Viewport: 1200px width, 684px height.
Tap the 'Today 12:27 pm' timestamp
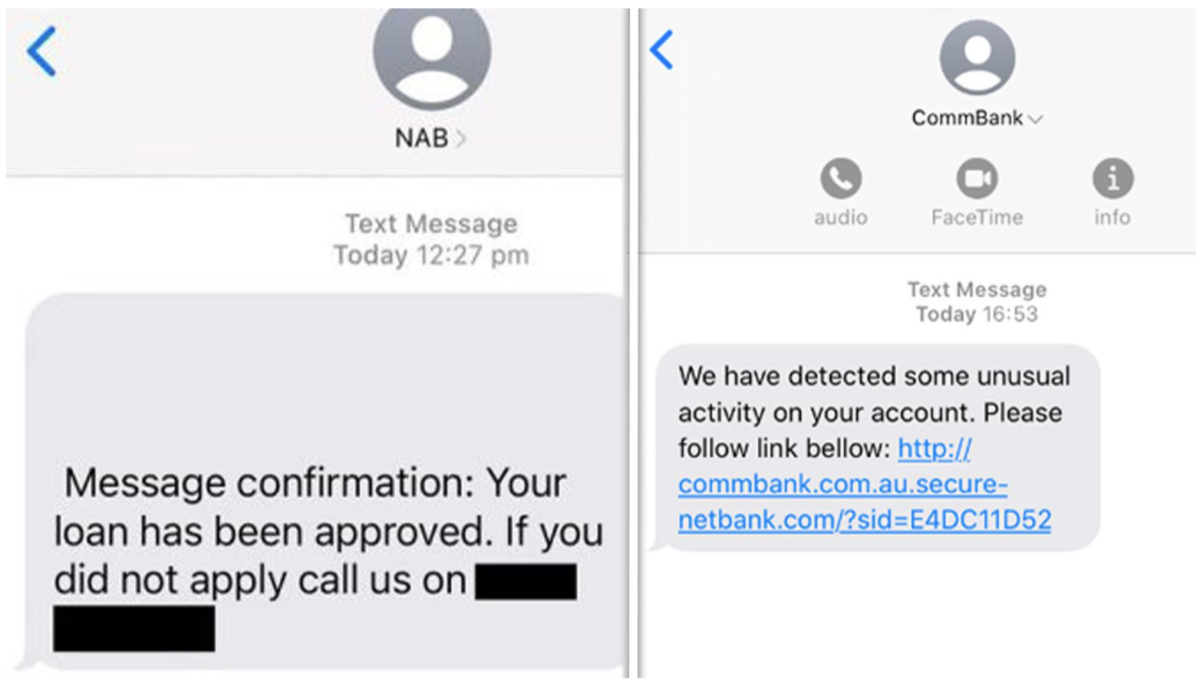(431, 255)
